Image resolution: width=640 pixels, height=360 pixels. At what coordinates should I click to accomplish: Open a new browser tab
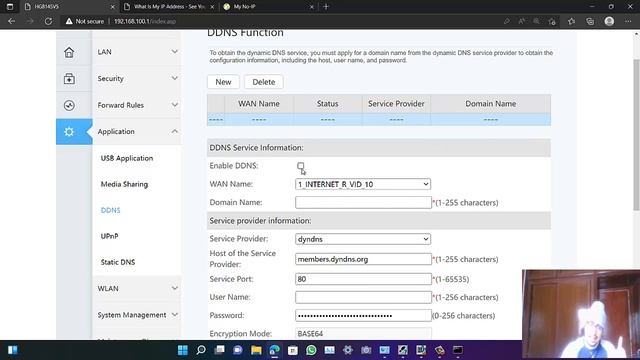(326, 7)
